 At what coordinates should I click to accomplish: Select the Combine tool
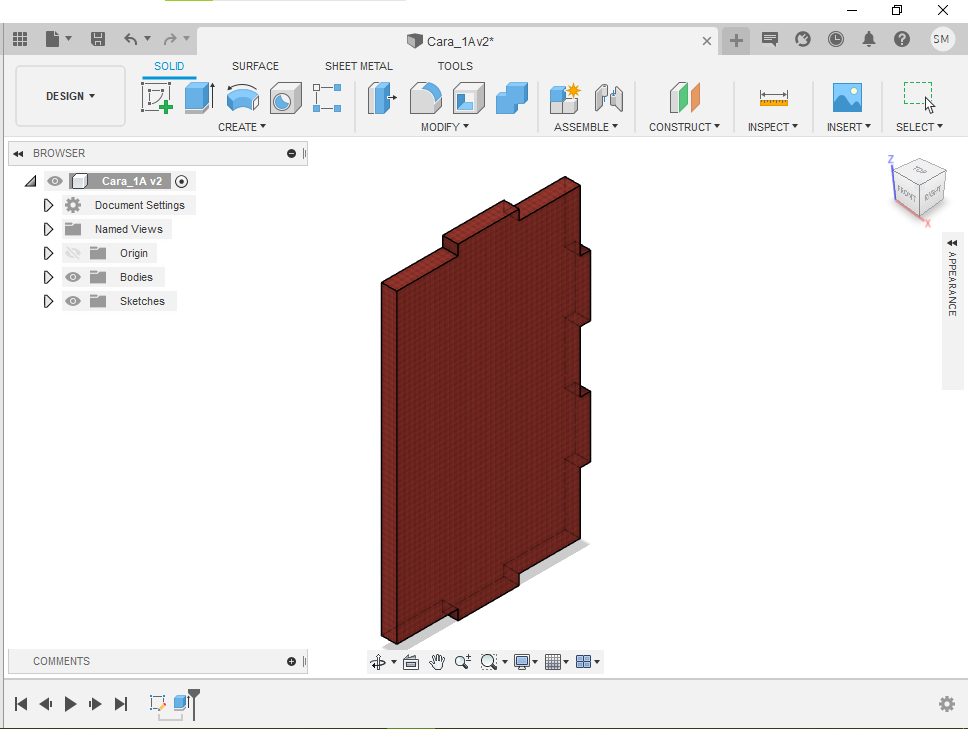(512, 98)
